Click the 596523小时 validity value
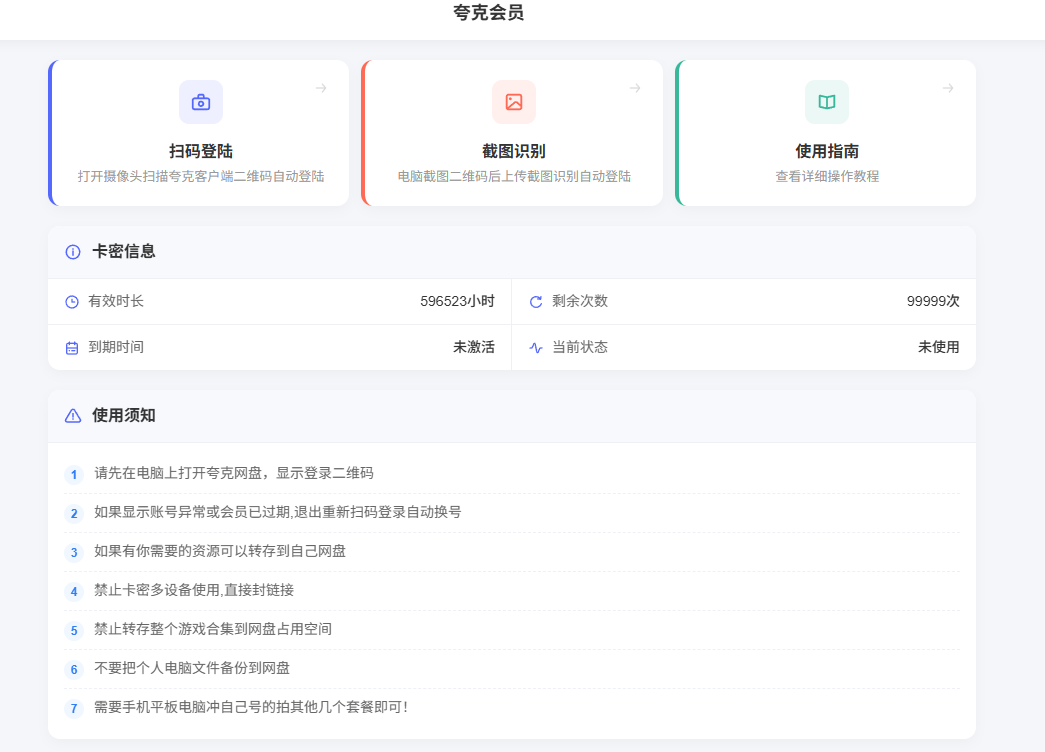1045x752 pixels. pos(457,302)
